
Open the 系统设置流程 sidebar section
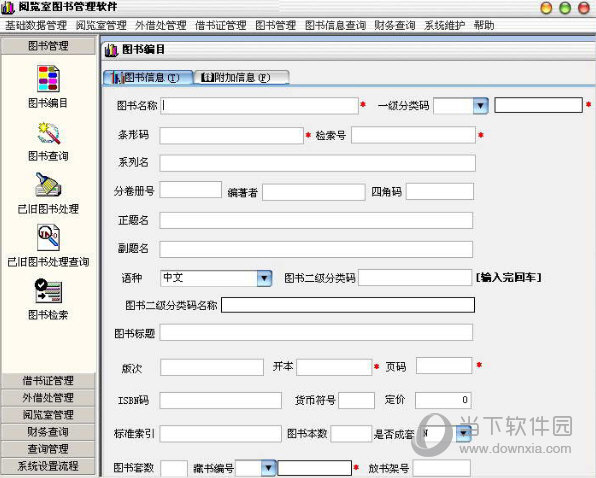click(48, 466)
